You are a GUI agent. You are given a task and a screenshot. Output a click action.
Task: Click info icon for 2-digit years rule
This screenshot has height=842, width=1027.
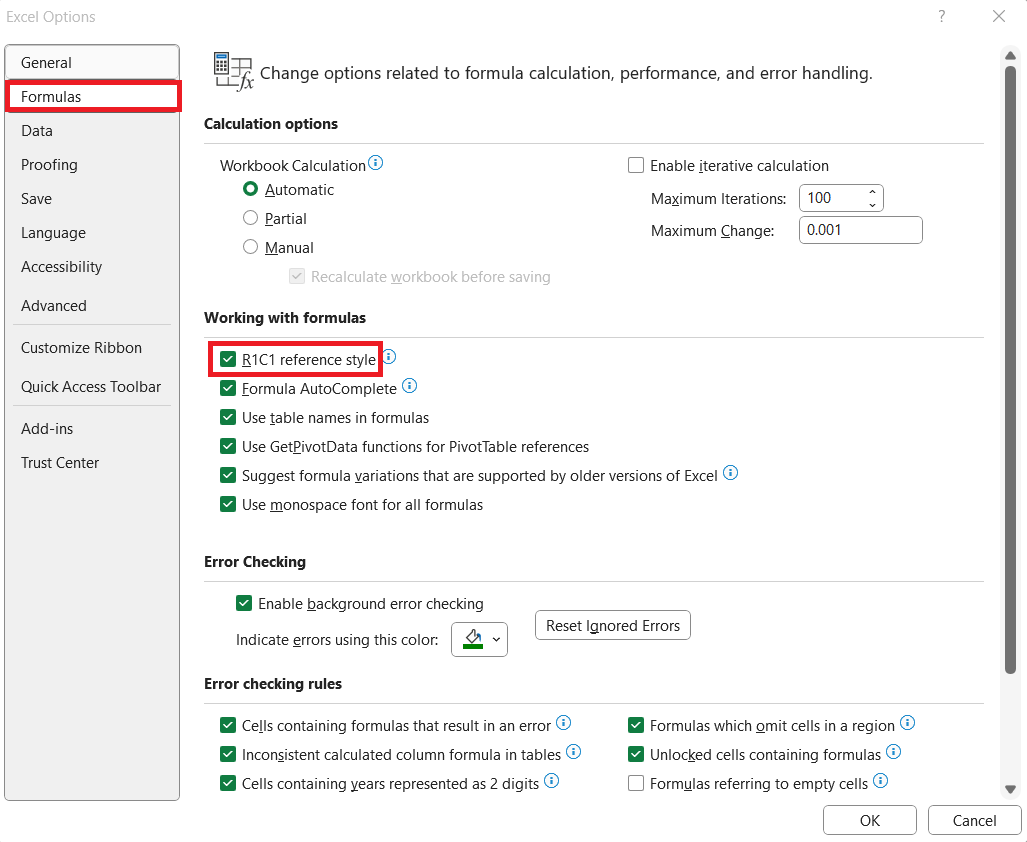coord(551,780)
